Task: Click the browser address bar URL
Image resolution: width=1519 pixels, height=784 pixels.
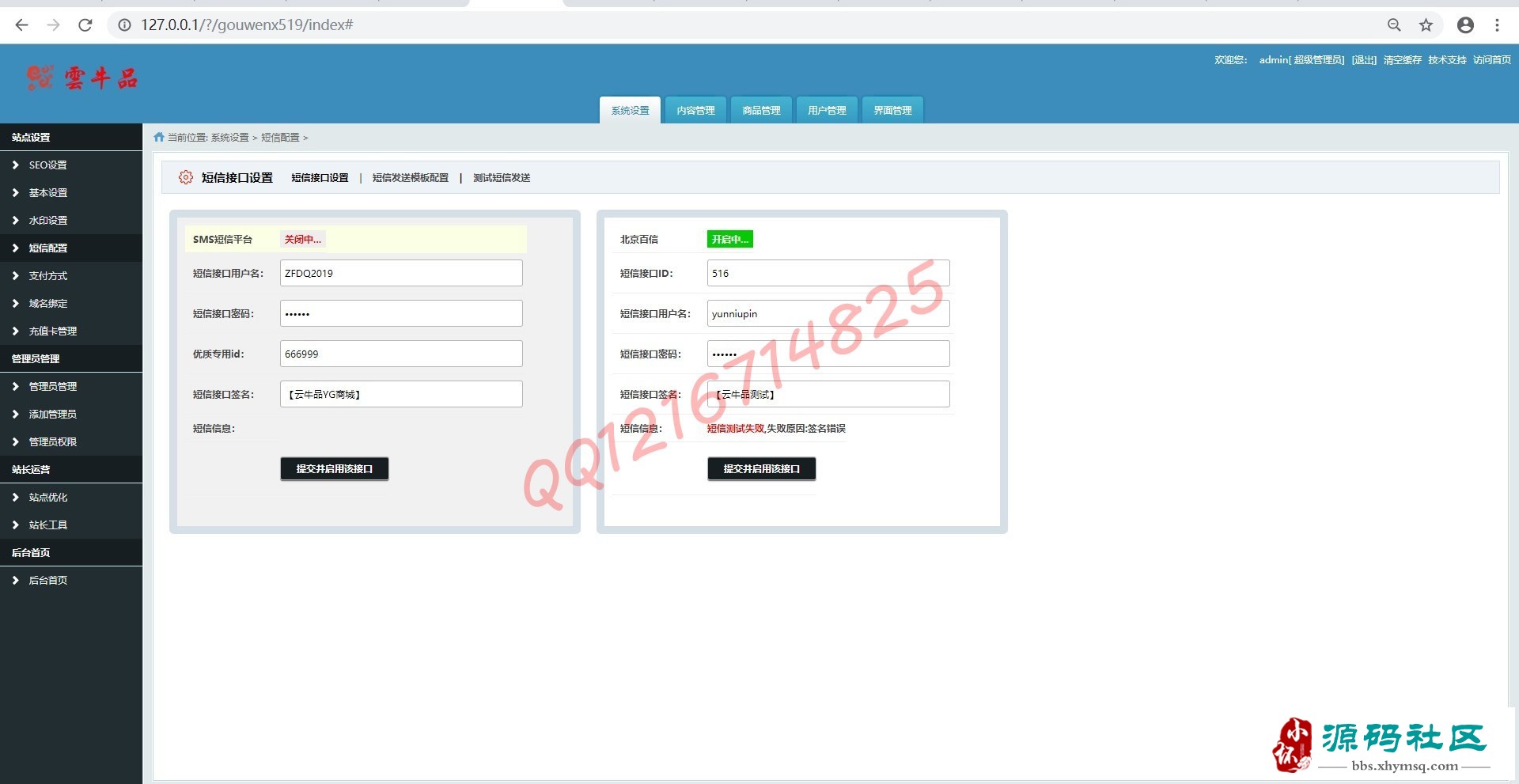Action: [247, 25]
